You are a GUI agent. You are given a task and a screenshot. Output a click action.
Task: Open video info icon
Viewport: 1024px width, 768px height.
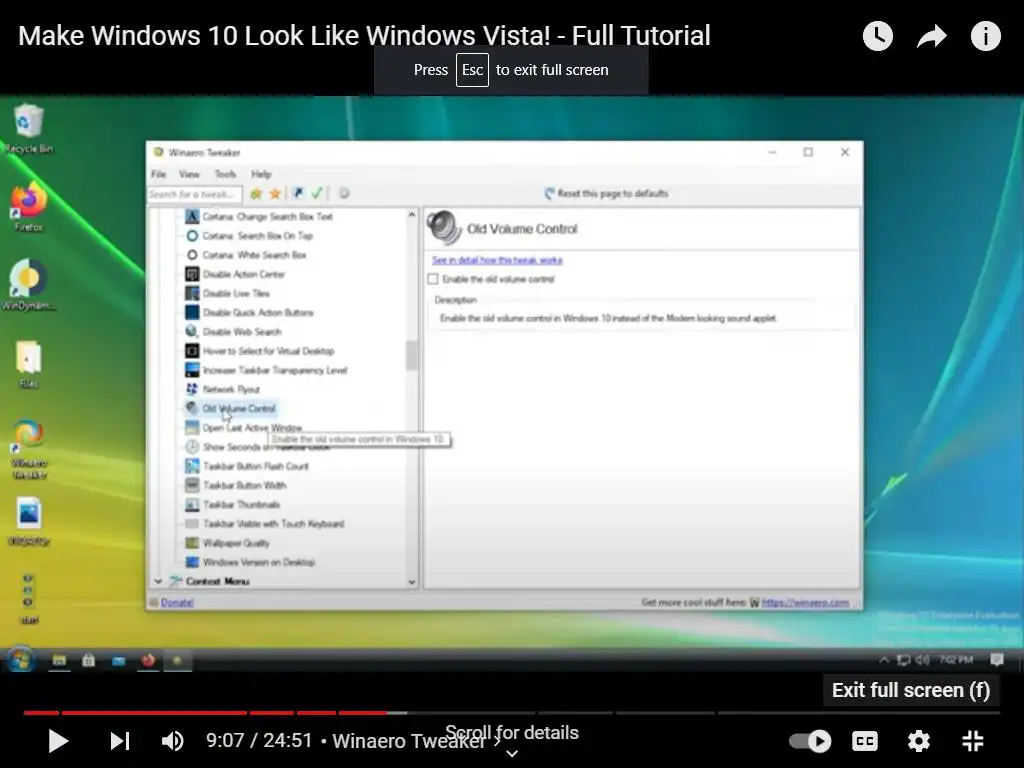click(985, 36)
